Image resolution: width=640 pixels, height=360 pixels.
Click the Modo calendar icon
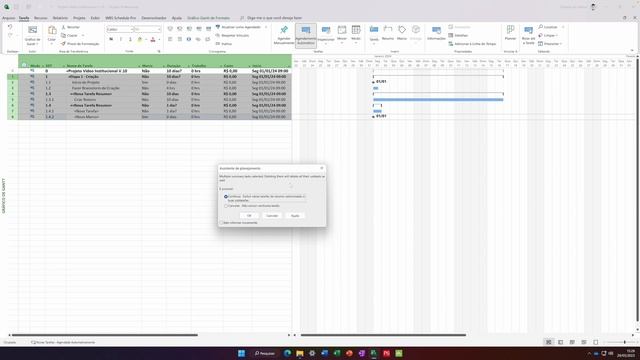point(356,30)
